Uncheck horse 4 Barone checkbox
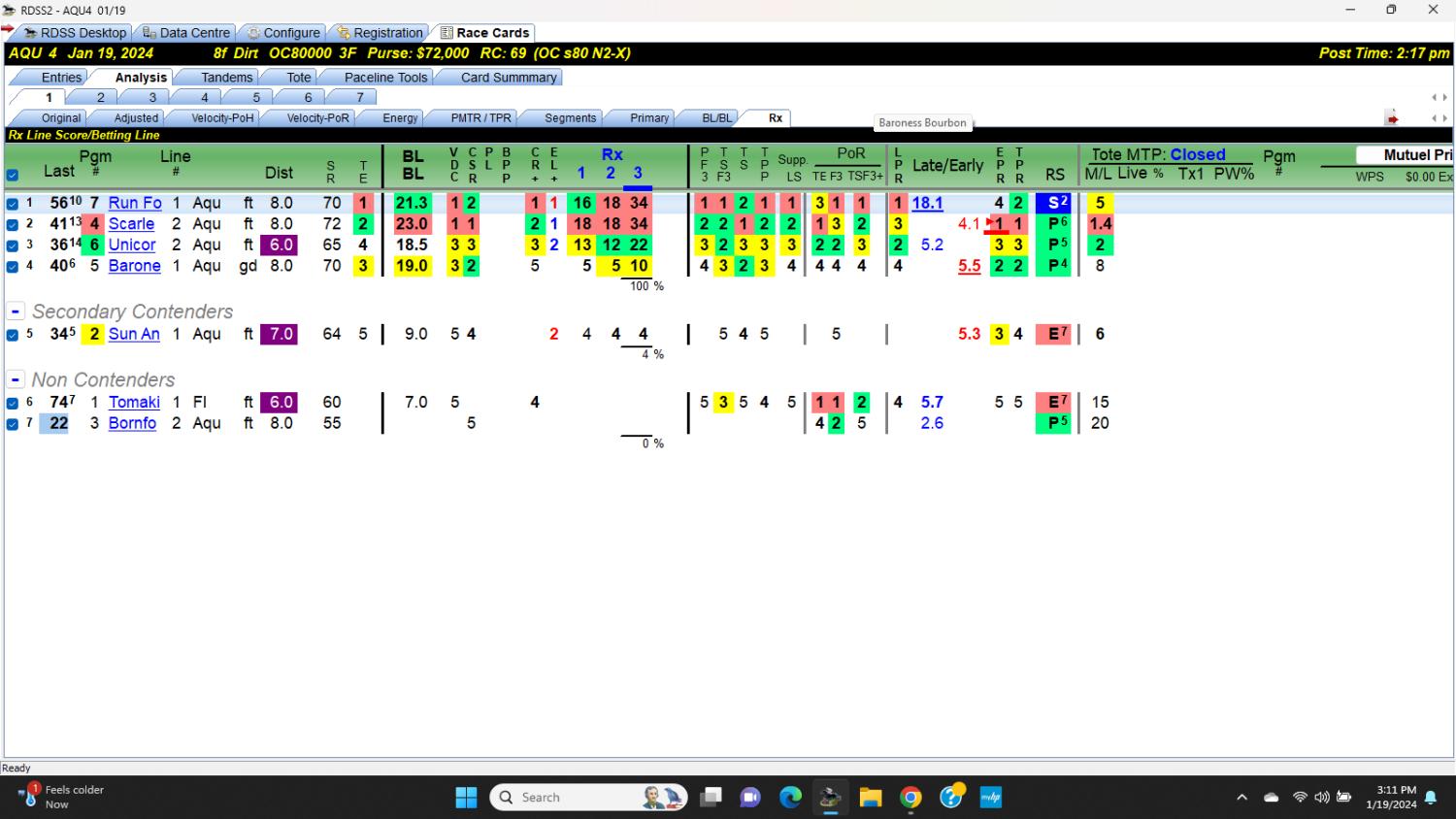This screenshot has width=1456, height=819. [13, 266]
